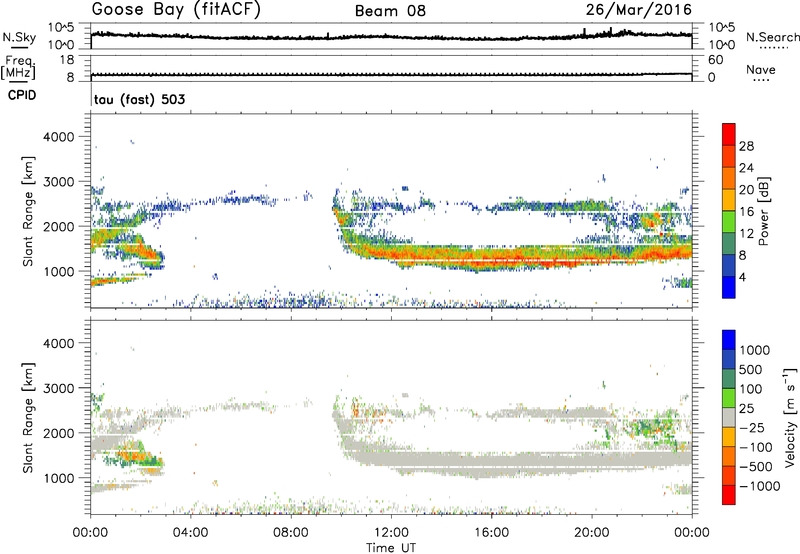Screen dimensions: 800x554
Task: Click the '08:00' time axis tick label
Action: [x=291, y=533]
